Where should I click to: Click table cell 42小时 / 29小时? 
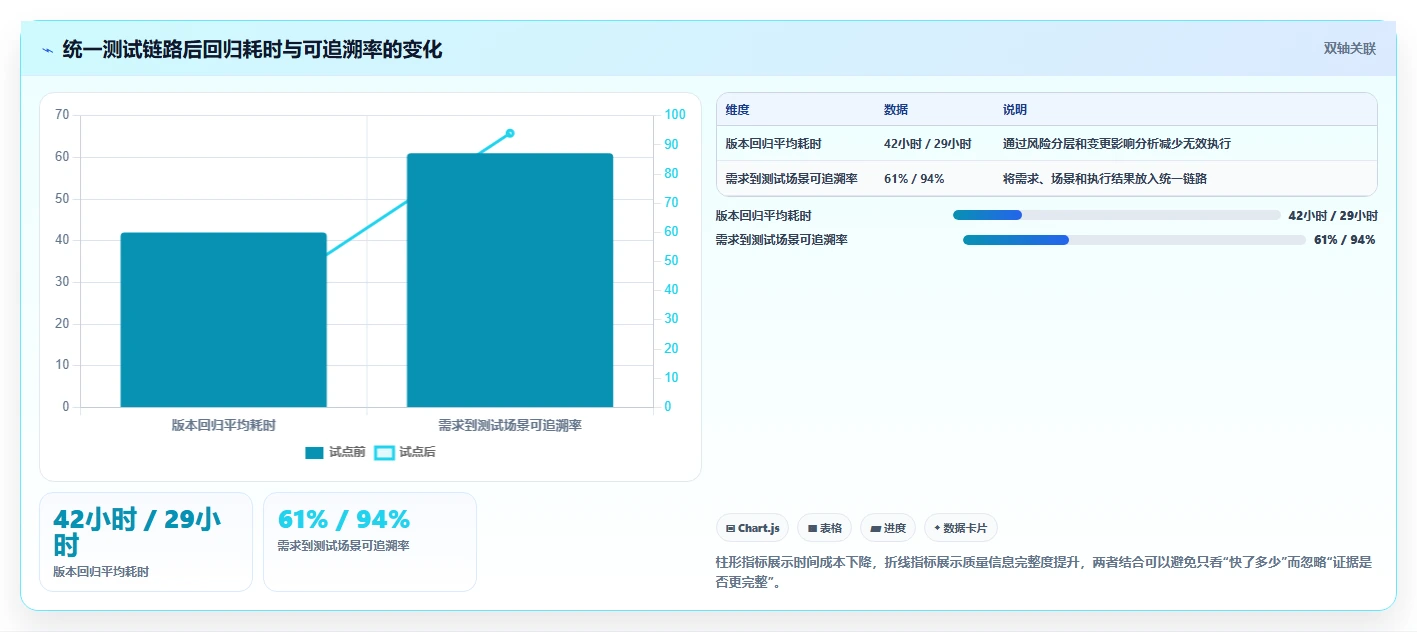pyautogui.click(x=928, y=144)
